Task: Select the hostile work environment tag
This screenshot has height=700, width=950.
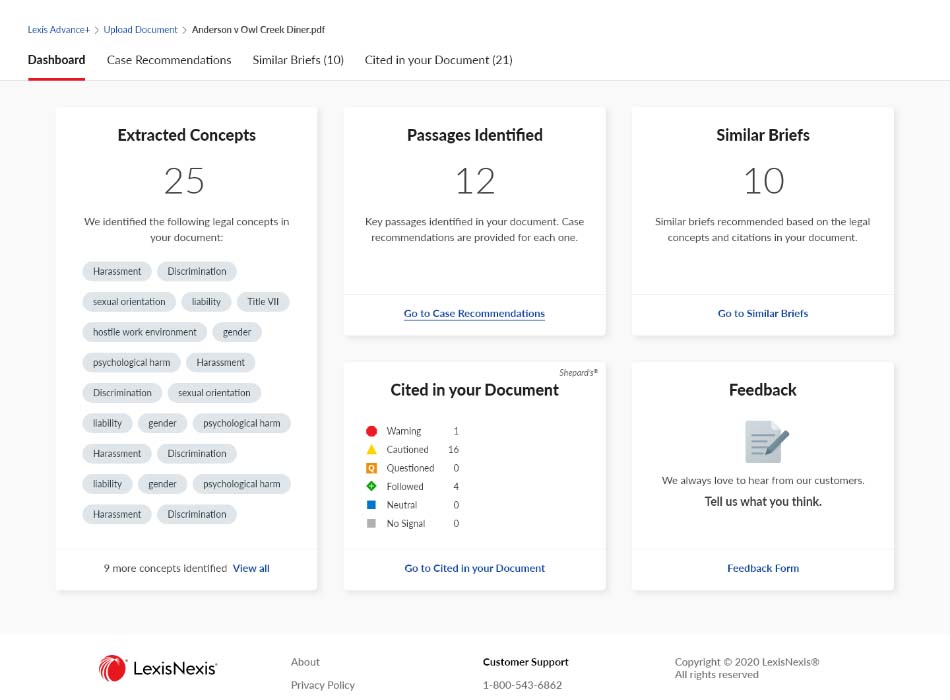Action: (145, 332)
